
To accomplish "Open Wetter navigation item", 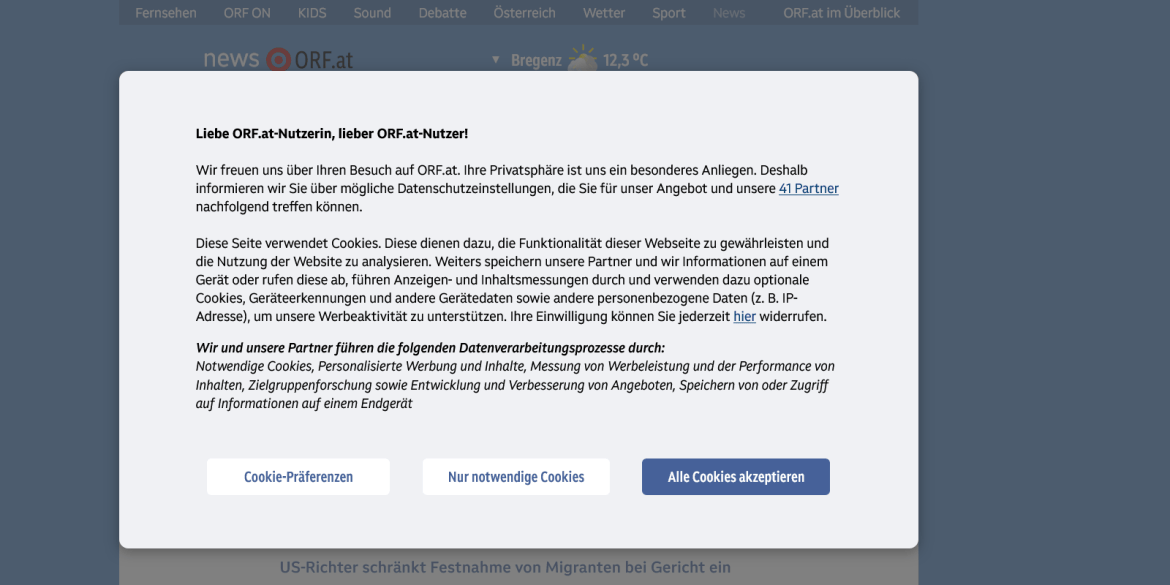I will pos(604,13).
